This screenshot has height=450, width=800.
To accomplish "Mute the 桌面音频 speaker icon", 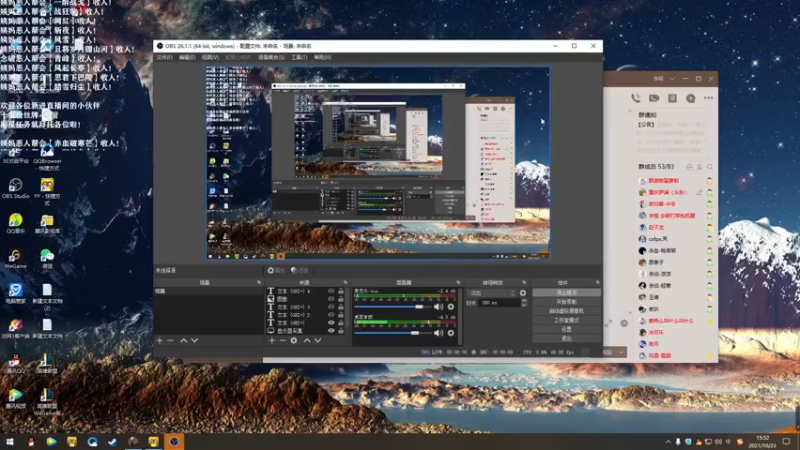I will (x=438, y=333).
